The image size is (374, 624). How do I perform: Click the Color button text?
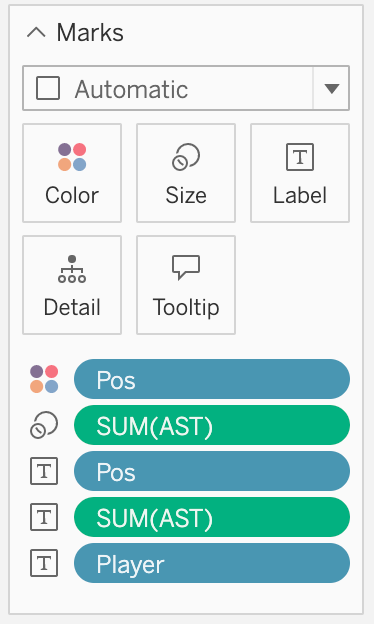coord(72,195)
